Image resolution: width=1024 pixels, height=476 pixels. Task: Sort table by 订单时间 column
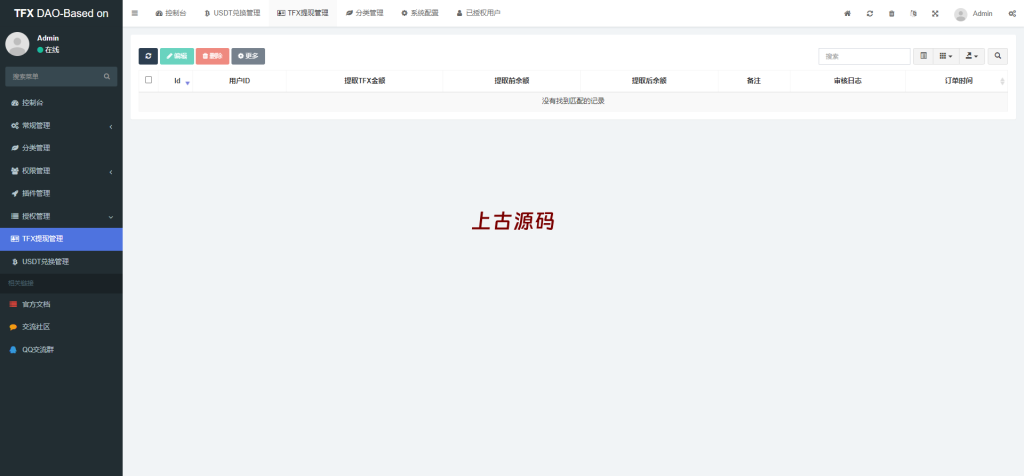pos(958,81)
